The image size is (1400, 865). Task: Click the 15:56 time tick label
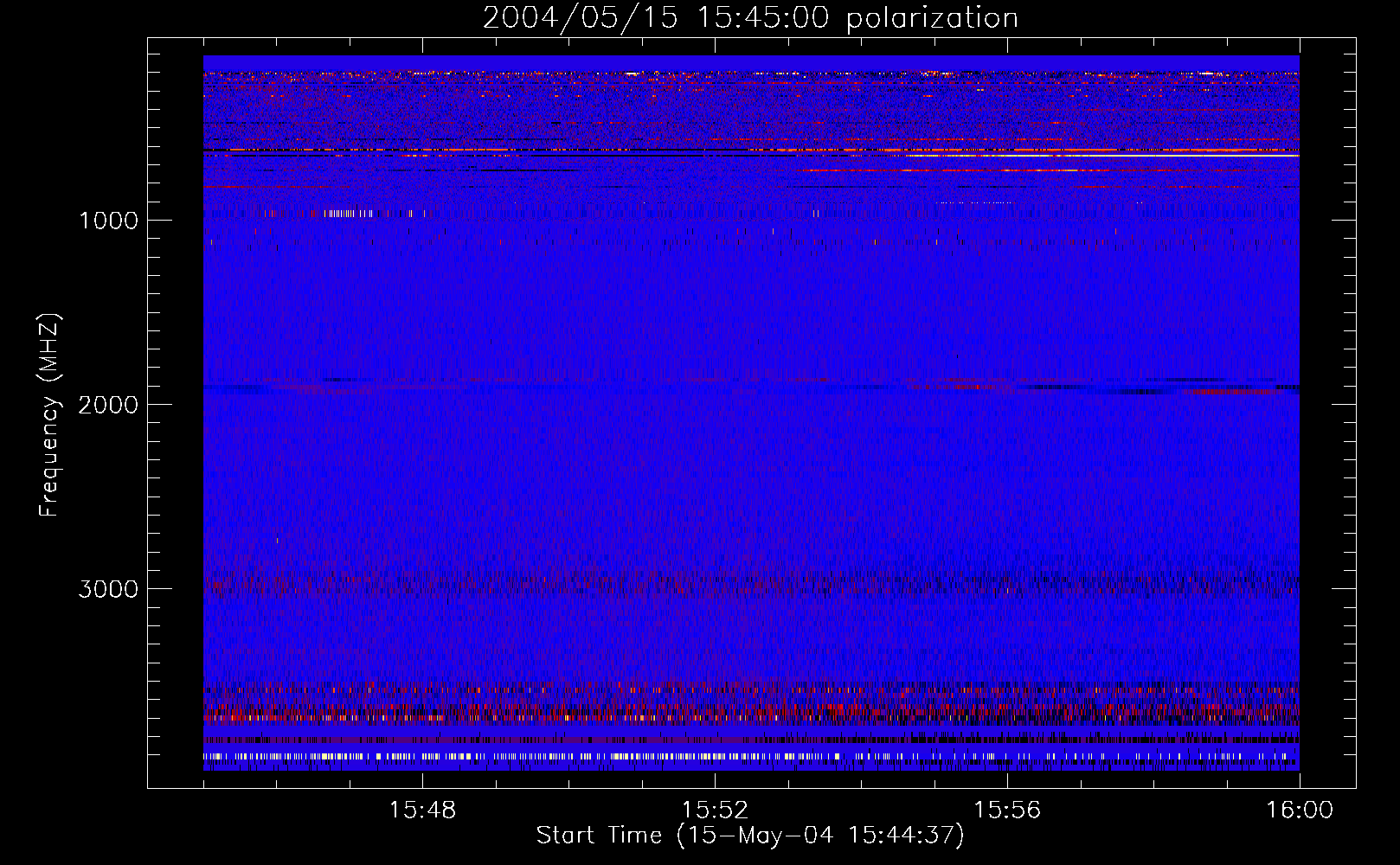(1007, 811)
